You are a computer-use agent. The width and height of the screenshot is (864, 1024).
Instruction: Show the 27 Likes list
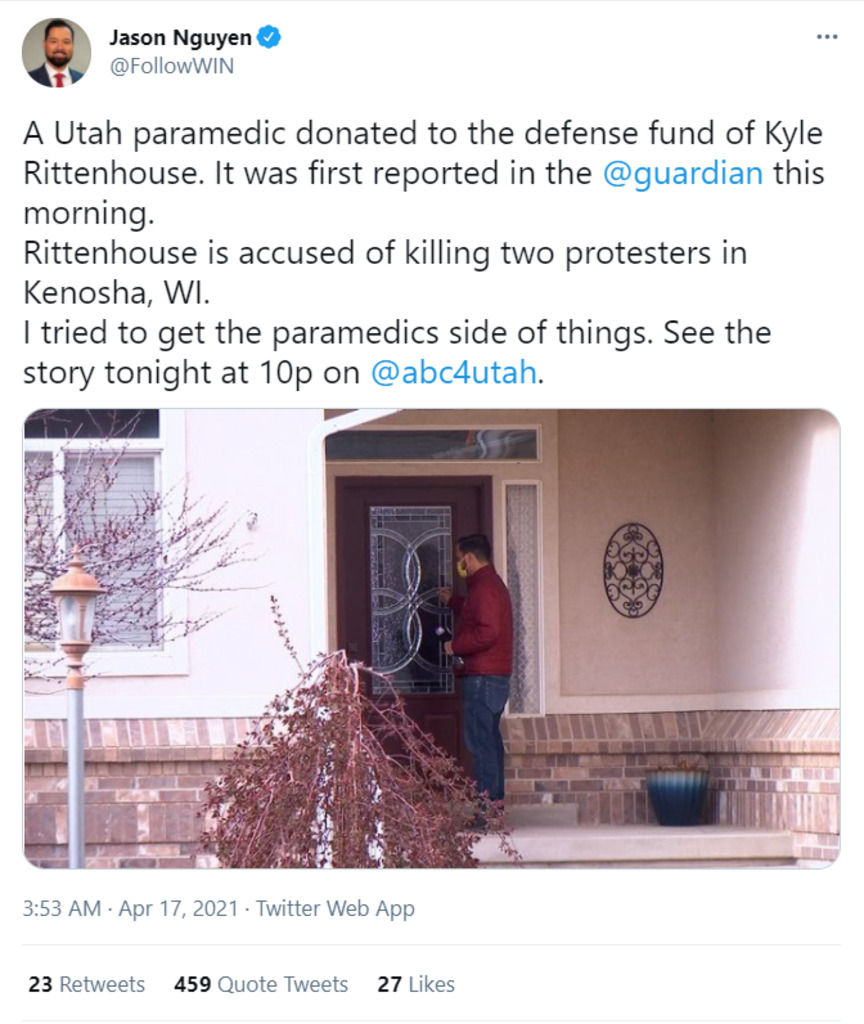pyautogui.click(x=416, y=984)
